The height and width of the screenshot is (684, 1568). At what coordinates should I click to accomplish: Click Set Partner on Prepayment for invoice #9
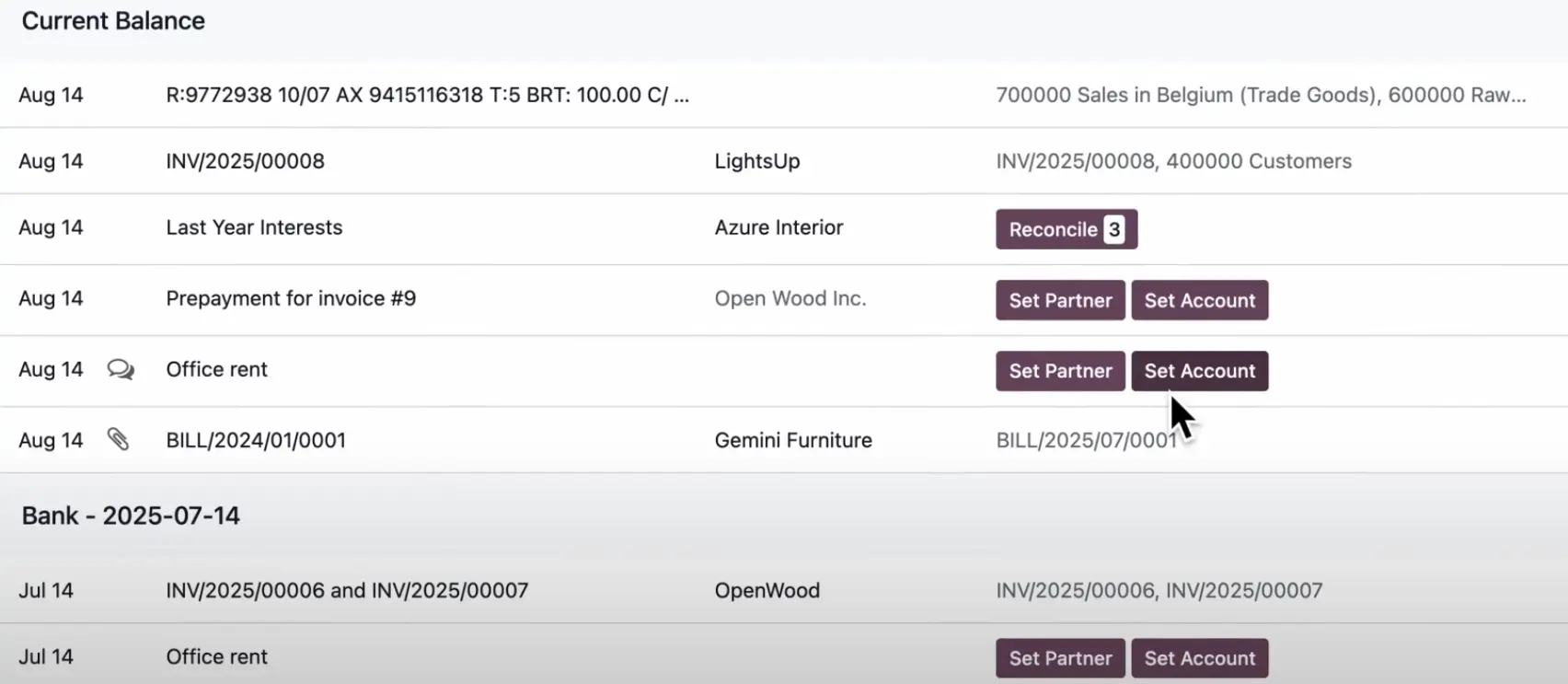point(1060,300)
